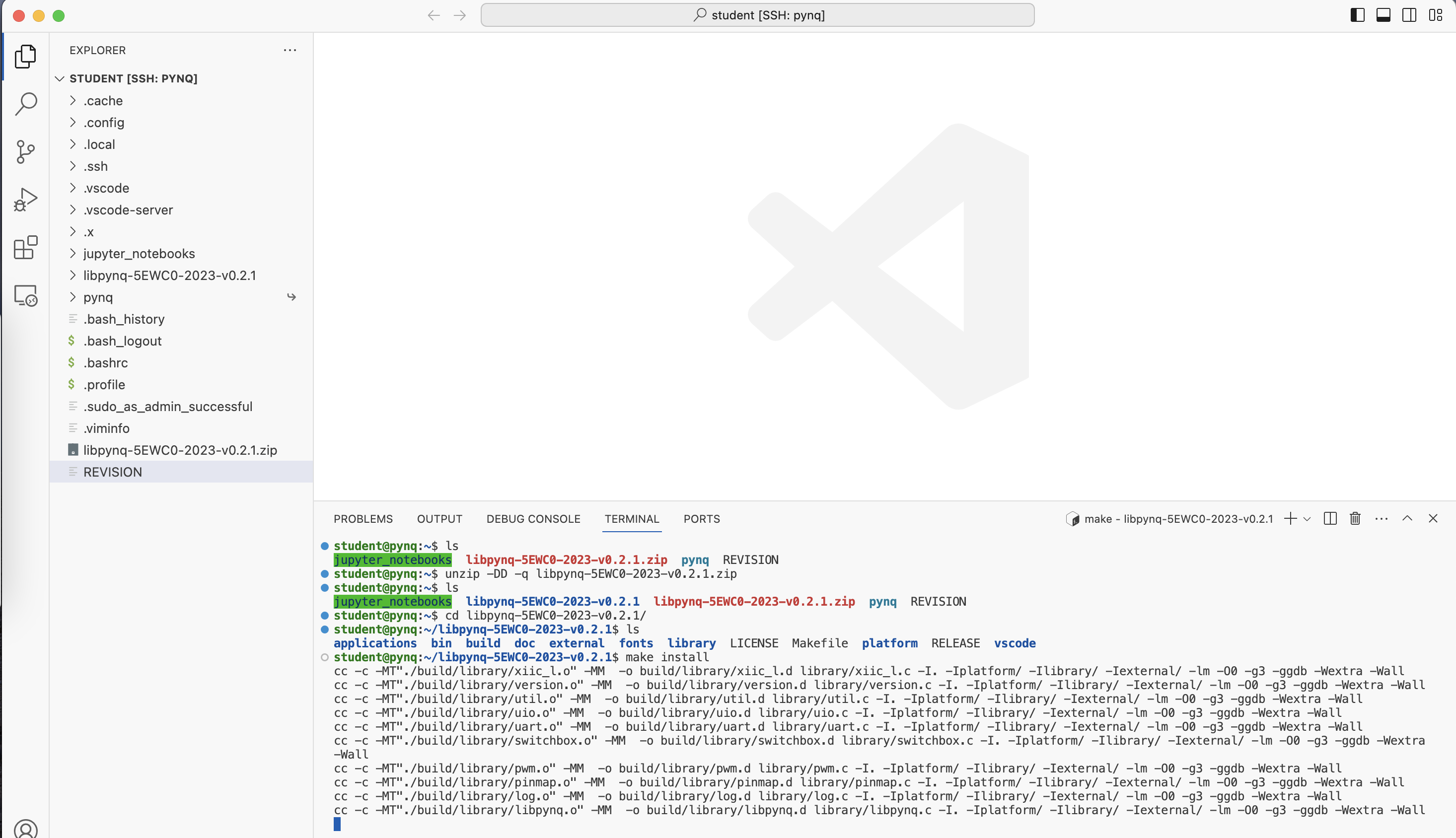Click the pynq symlink arrow indicator

(291, 297)
